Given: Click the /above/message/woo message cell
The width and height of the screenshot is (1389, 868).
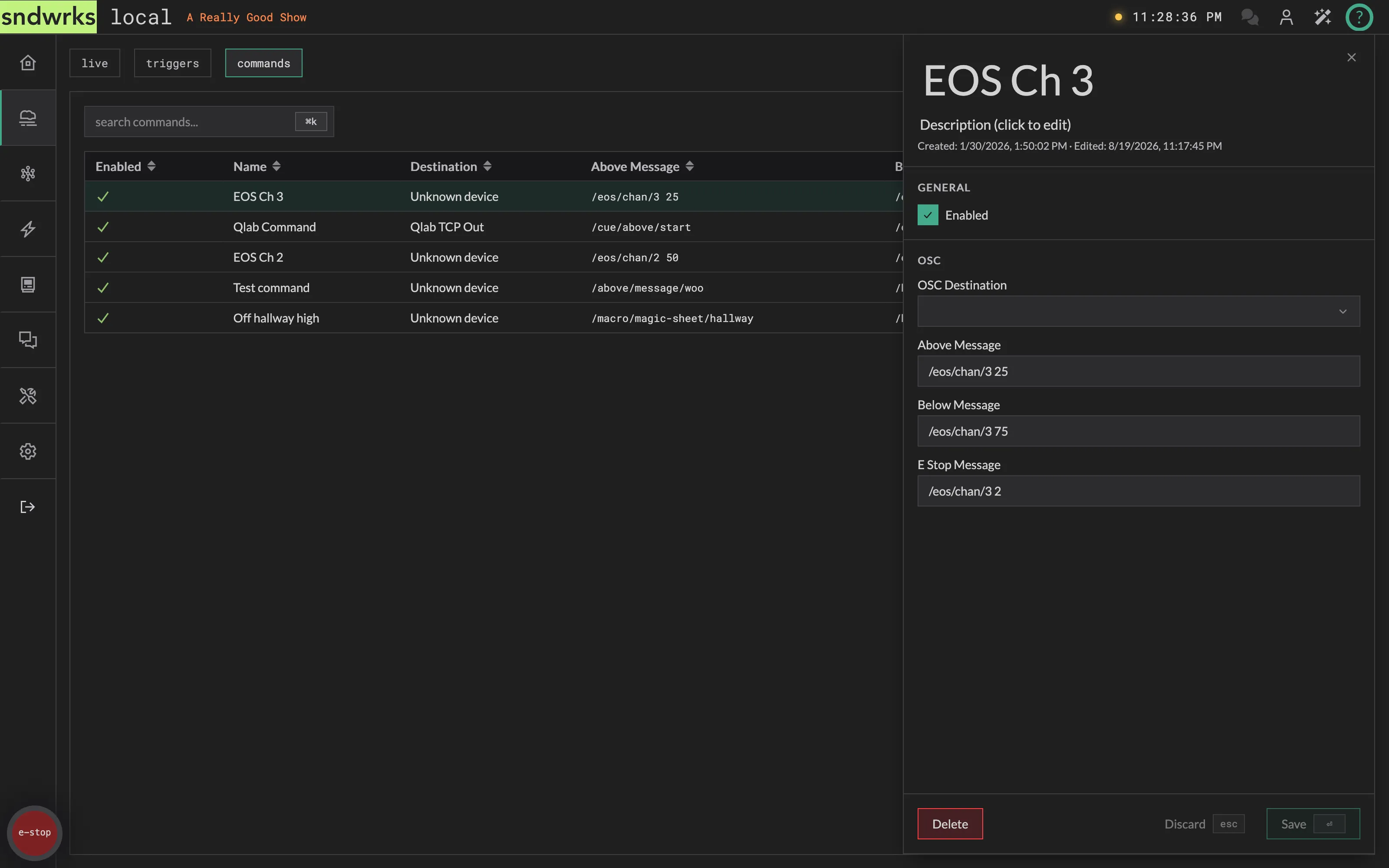Looking at the screenshot, I should tap(648, 289).
